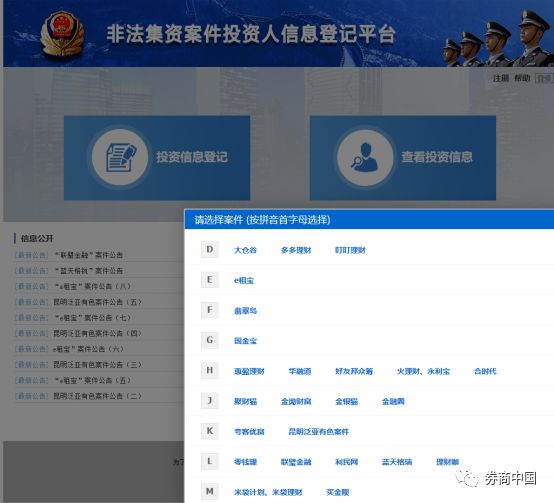Open the “e租宝”案件公告（八） announcement
This screenshot has height=503, width=554.
pyautogui.click(x=92, y=286)
